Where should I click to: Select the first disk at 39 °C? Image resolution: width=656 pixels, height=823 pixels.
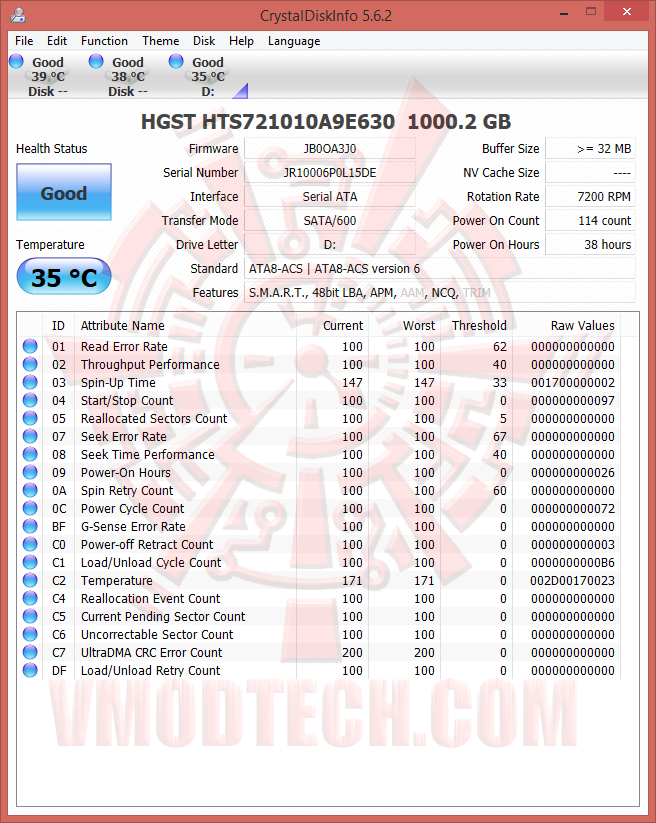pos(47,77)
